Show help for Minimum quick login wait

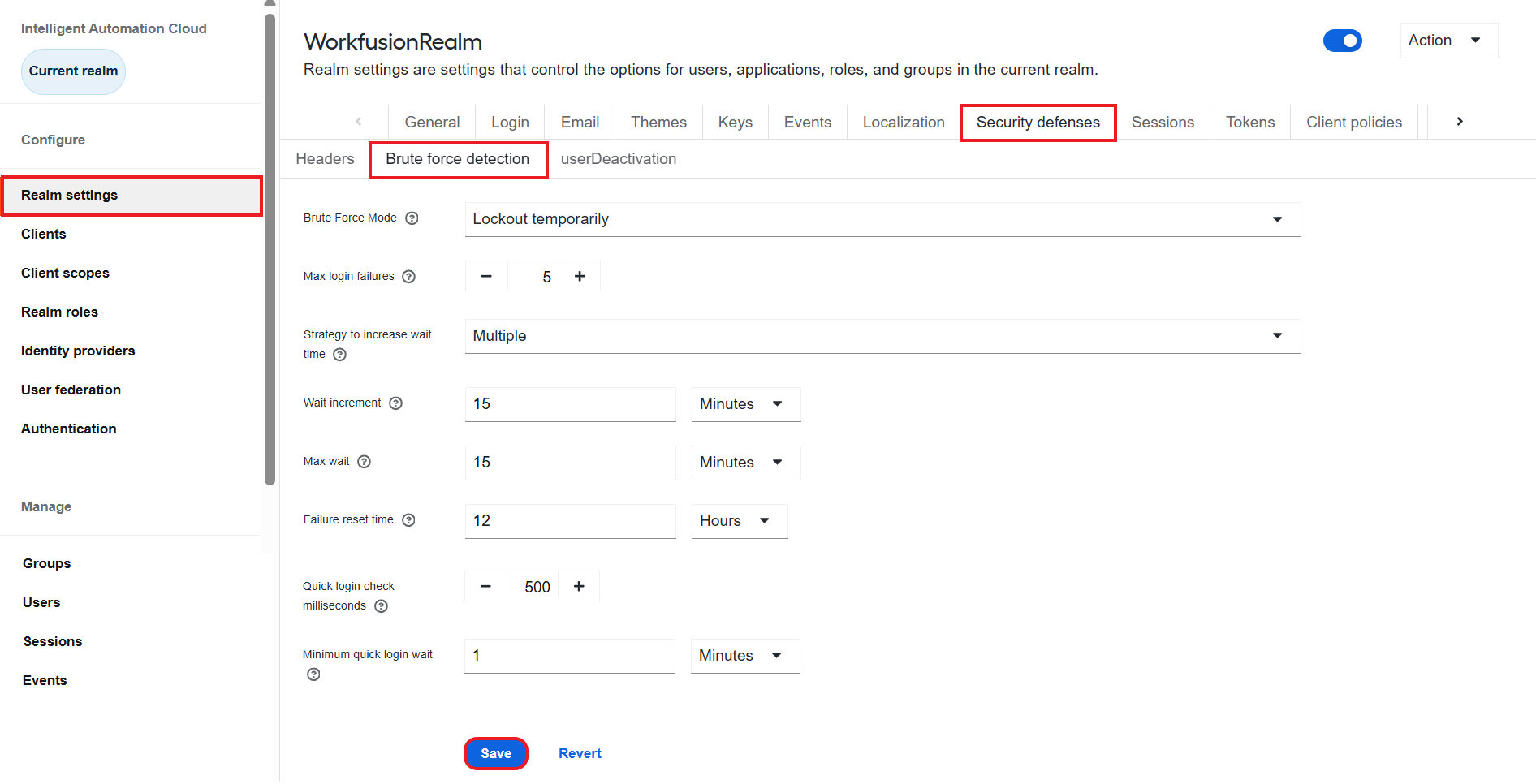pyautogui.click(x=313, y=674)
